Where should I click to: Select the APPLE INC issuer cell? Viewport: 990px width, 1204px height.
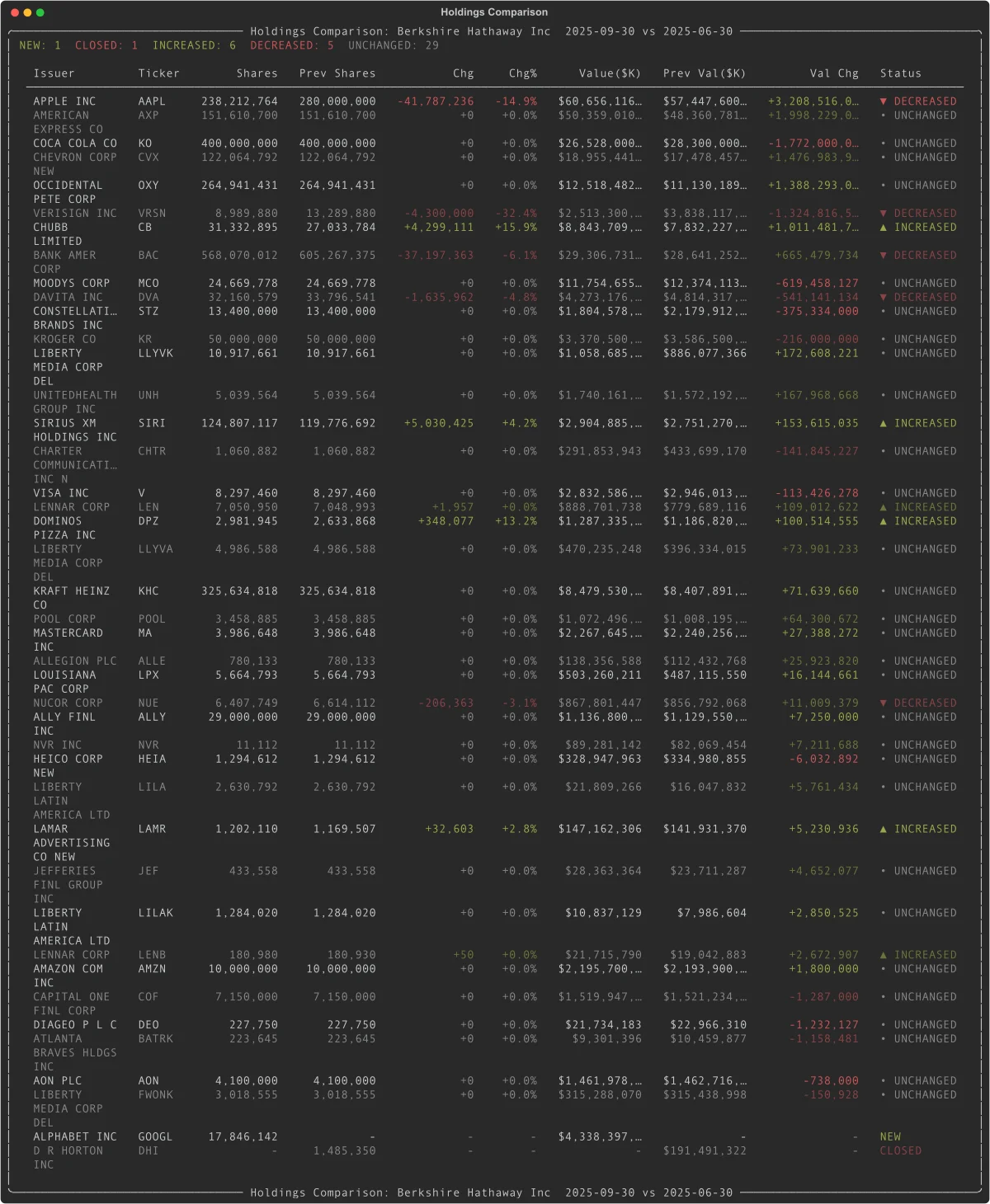pos(64,101)
